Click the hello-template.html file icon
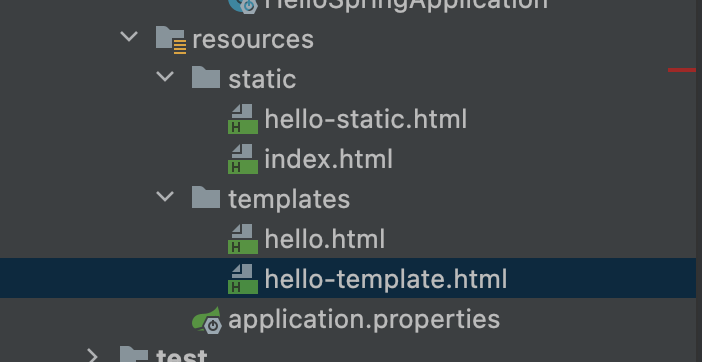Viewport: 702px width, 362px height. pos(243,279)
